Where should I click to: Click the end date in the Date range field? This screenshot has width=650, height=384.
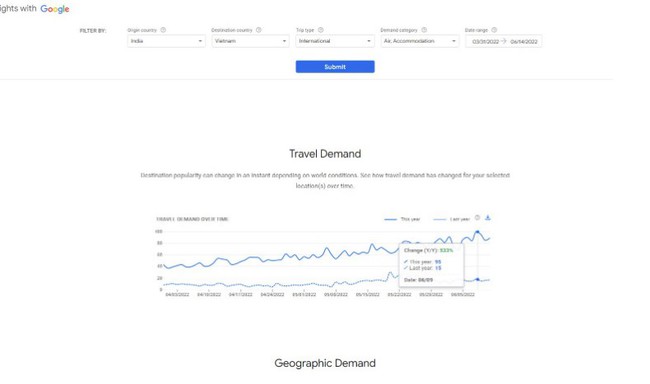click(524, 41)
